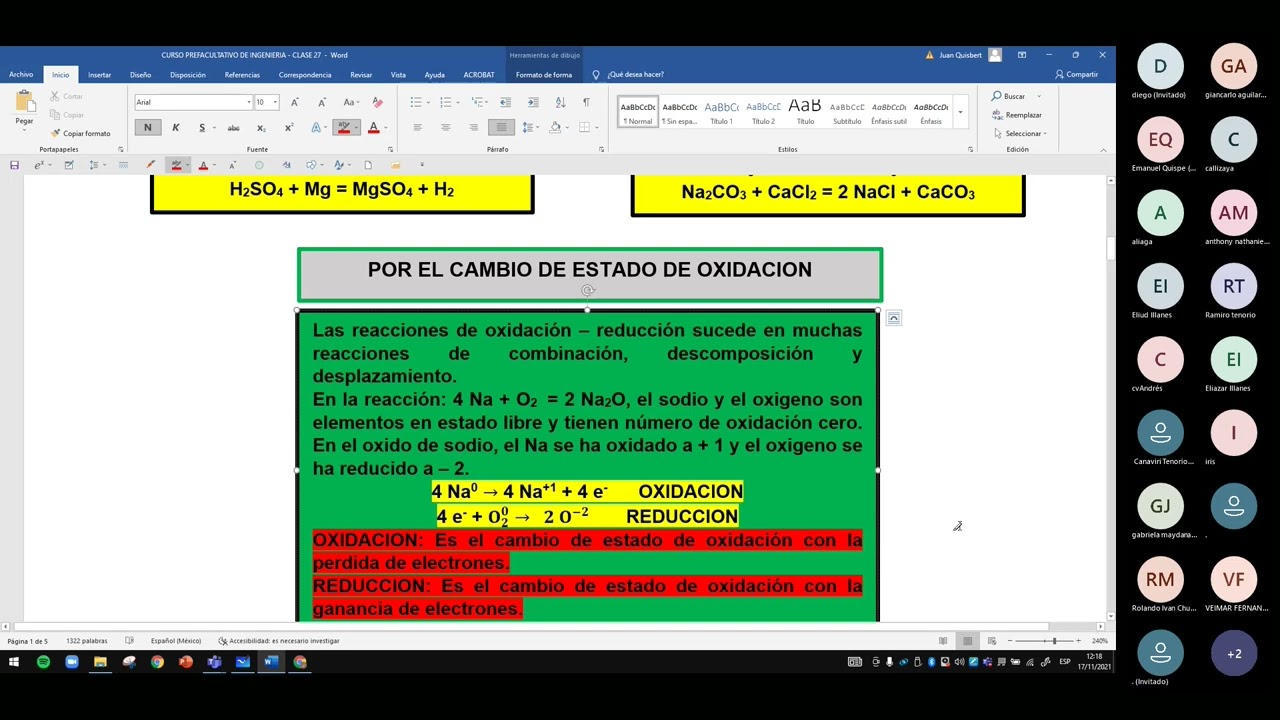The height and width of the screenshot is (720, 1280).
Task: Click the Buscar magnifier search command
Action: click(x=1009, y=96)
